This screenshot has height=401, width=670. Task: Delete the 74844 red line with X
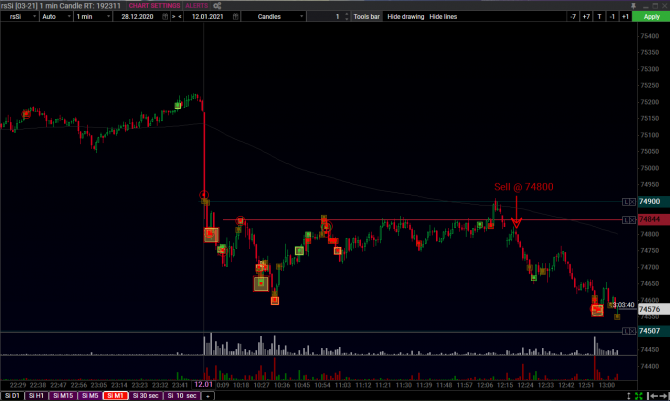(x=632, y=220)
